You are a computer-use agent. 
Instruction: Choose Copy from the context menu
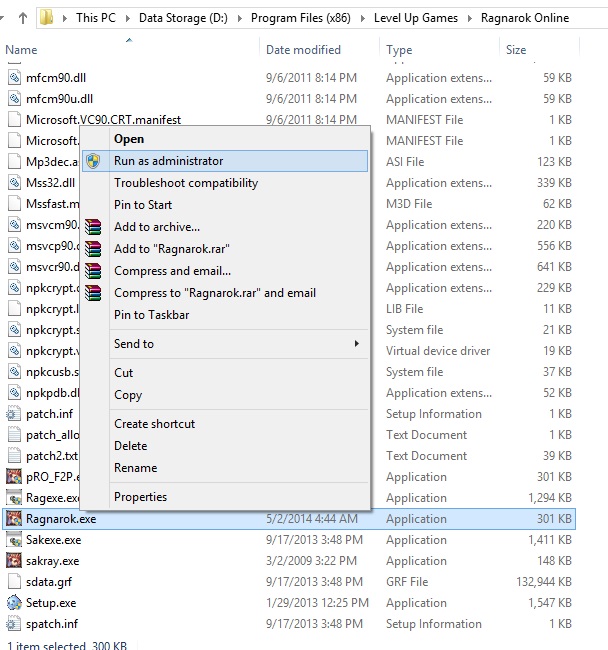[x=224, y=395]
